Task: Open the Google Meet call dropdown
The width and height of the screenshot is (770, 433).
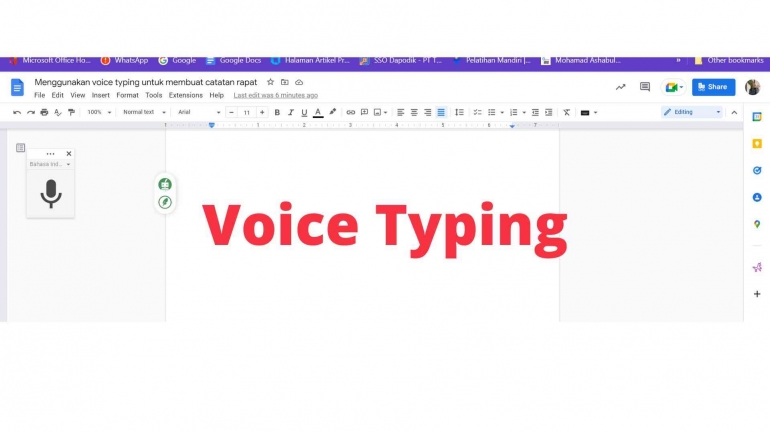Action: pos(673,87)
